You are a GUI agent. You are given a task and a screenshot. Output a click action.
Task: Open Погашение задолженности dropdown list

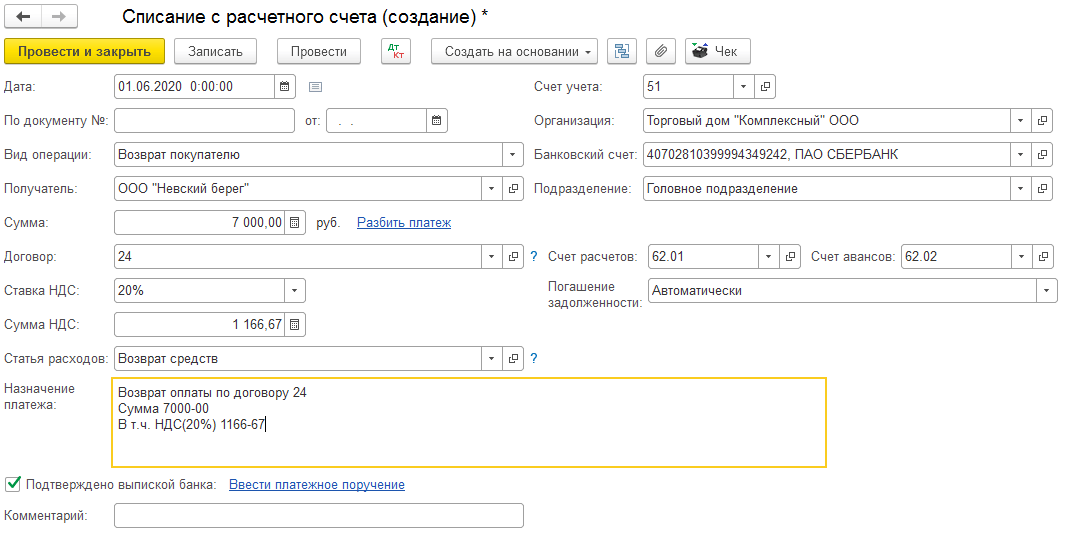pos(1046,290)
